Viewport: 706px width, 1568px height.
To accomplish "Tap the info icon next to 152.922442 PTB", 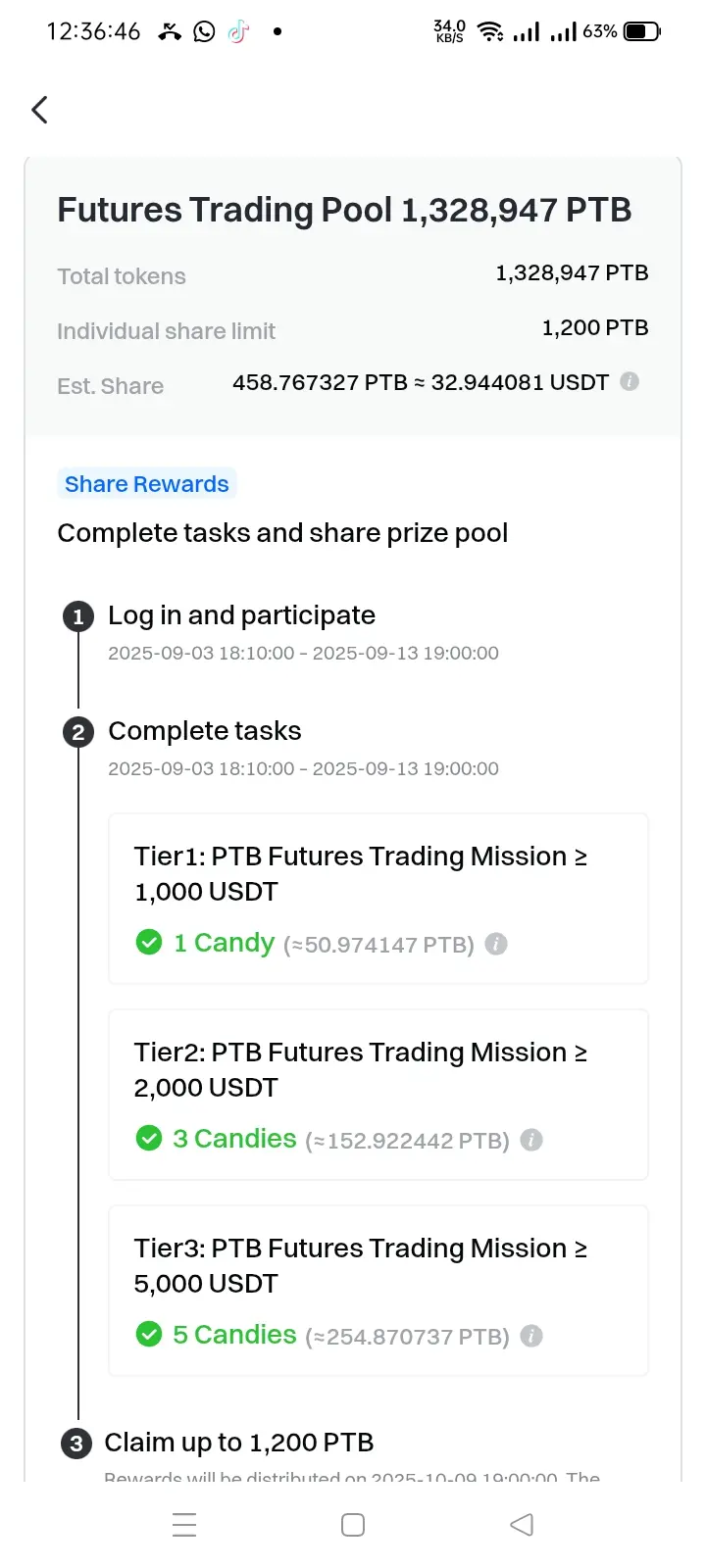I will [x=531, y=1140].
